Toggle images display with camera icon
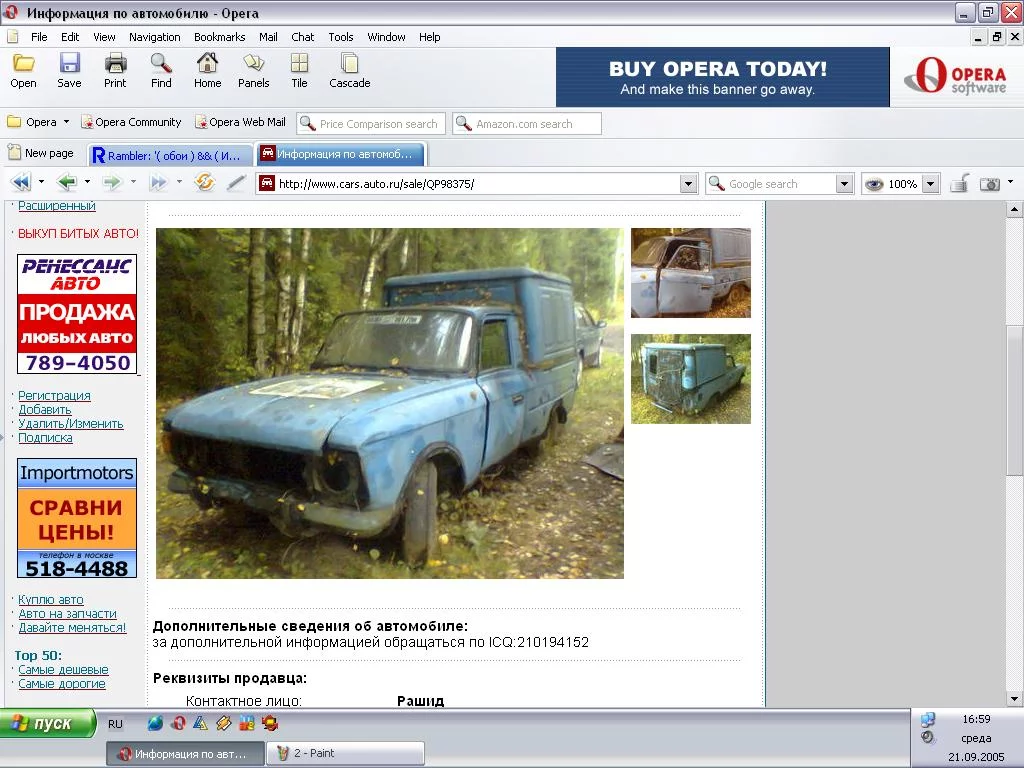 pos(990,184)
